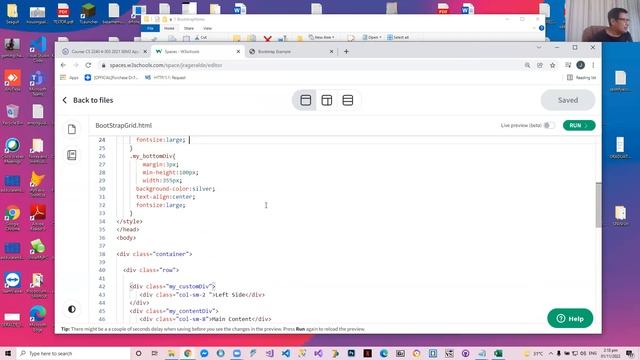This screenshot has width=640, height=360.
Task: Open Share tab in File Explorer window
Action: [189, 28]
